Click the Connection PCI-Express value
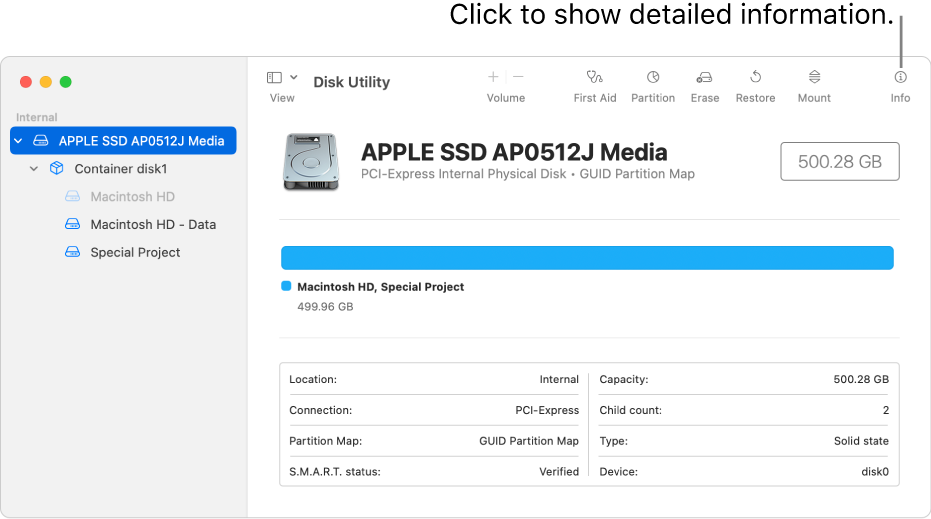 click(x=547, y=410)
